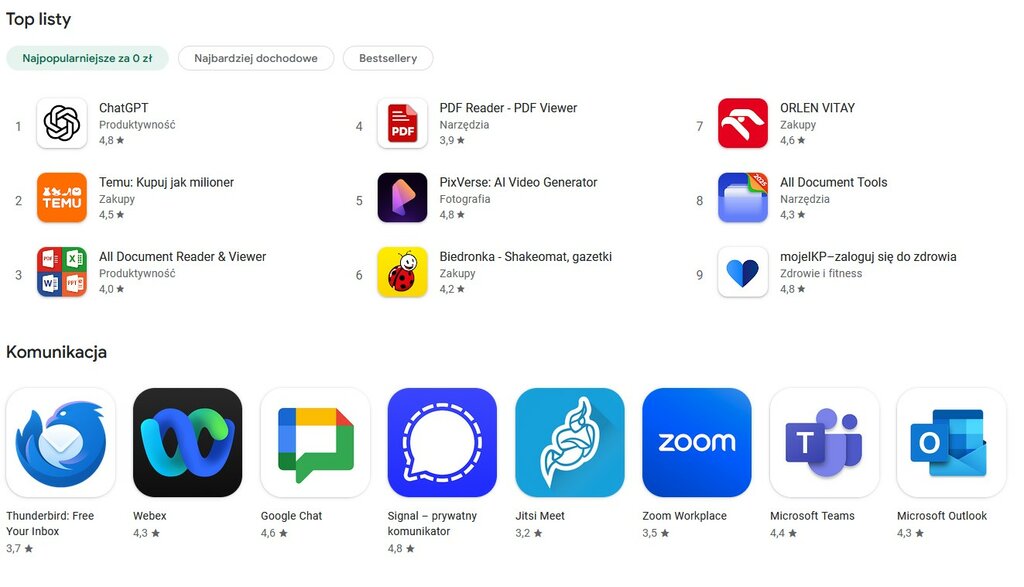The image size is (1024, 587).
Task: Select Najpopularniejsze za 0 zł tab
Action: [x=88, y=58]
